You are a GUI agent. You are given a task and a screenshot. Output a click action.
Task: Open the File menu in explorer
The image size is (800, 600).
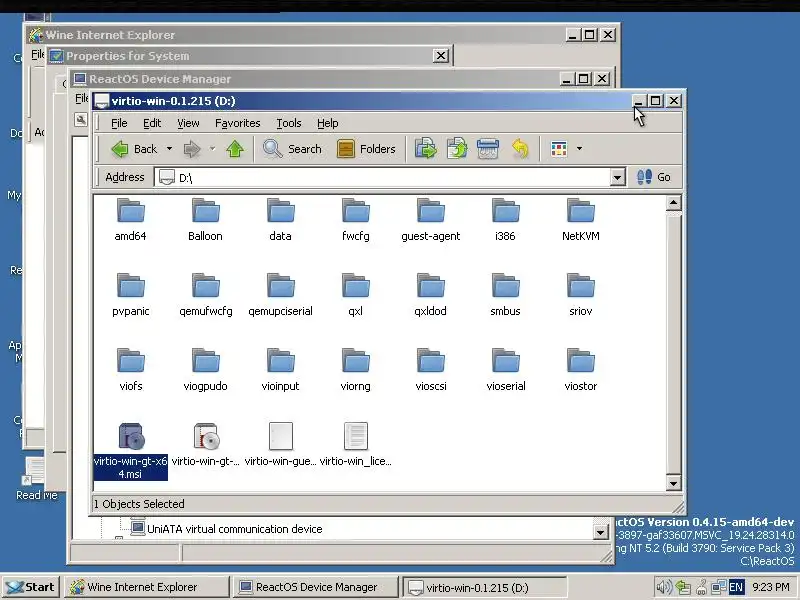click(x=119, y=123)
